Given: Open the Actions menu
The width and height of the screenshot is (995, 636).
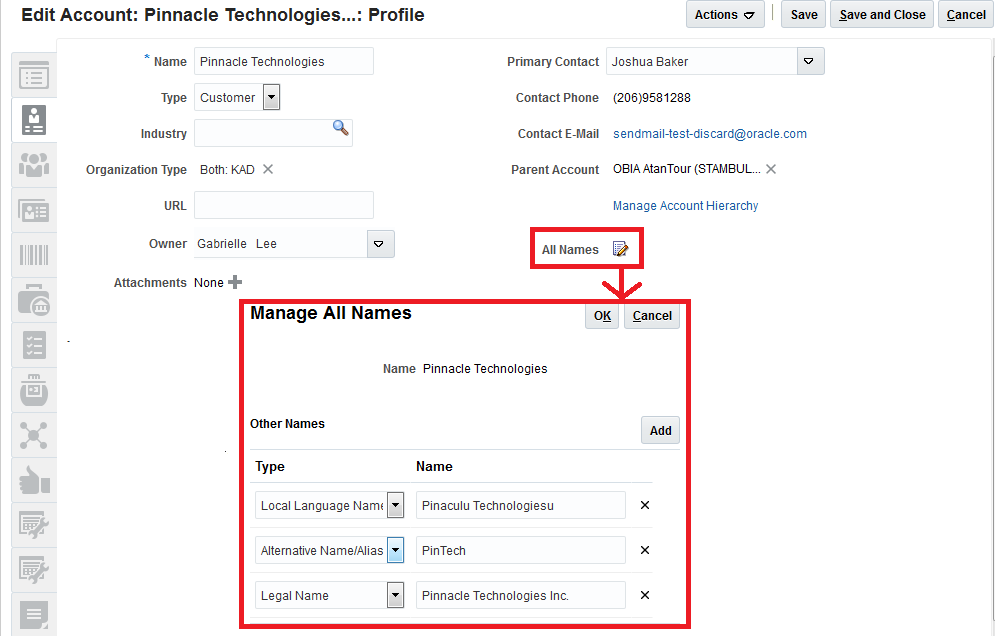Looking at the screenshot, I should [725, 15].
